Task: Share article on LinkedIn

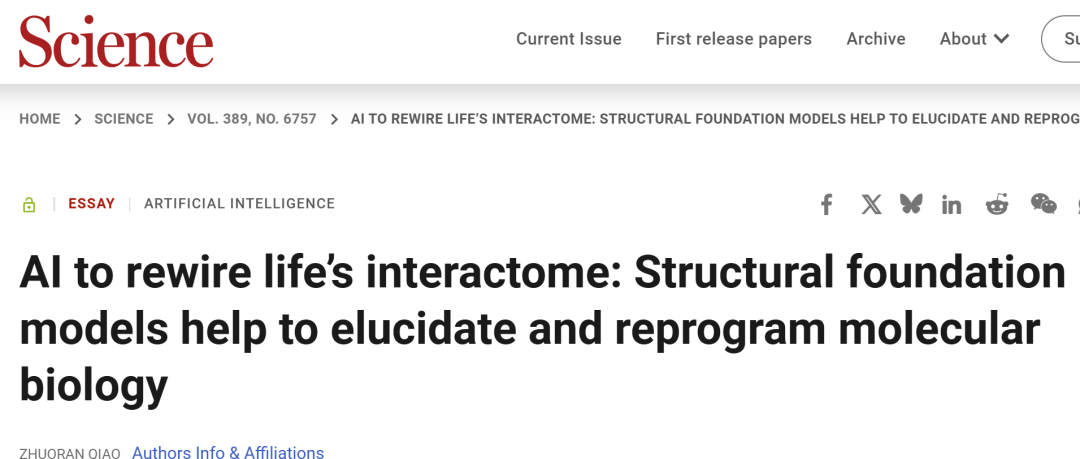Action: coord(951,205)
